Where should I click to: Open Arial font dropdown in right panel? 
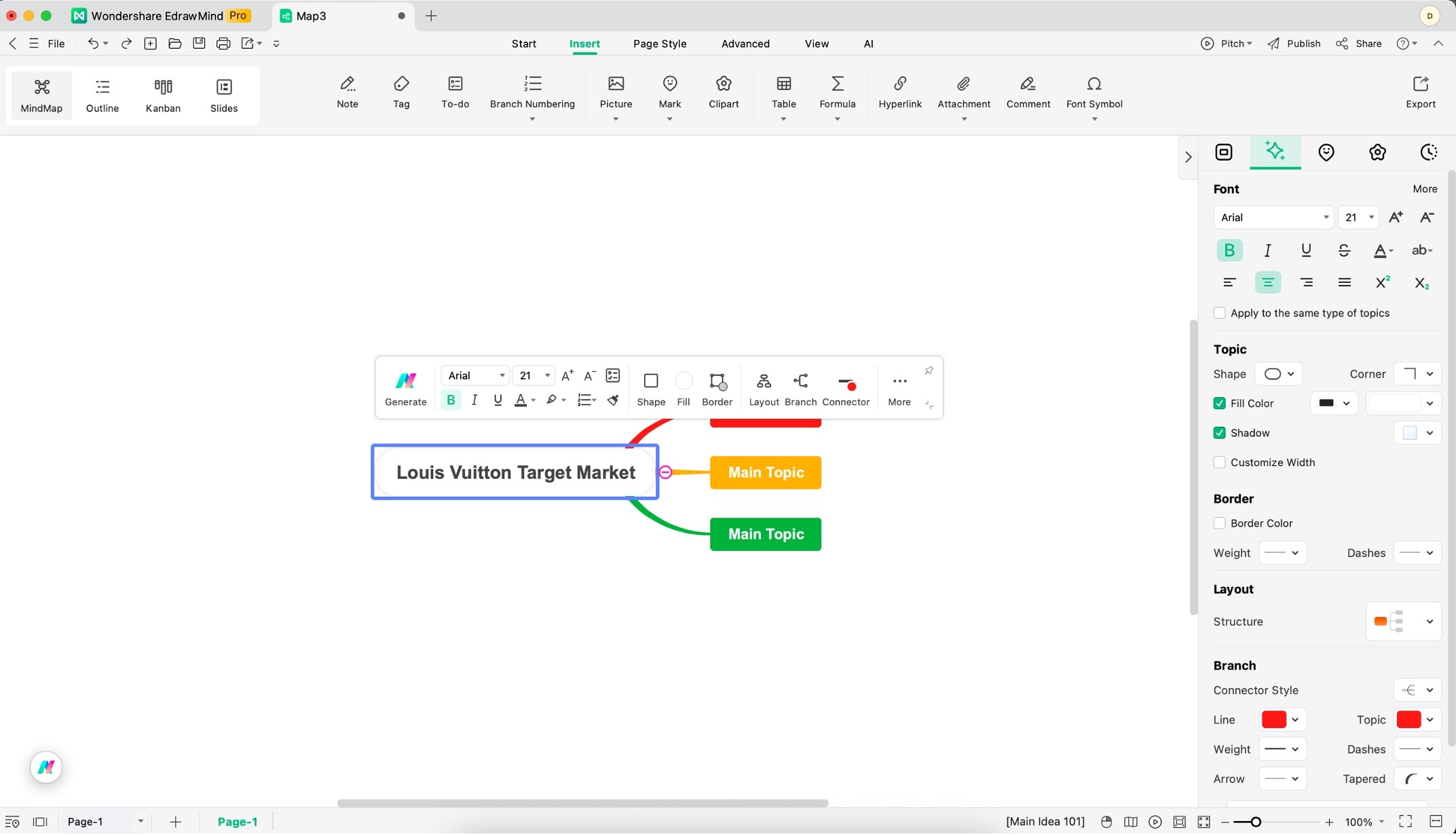tap(1273, 217)
